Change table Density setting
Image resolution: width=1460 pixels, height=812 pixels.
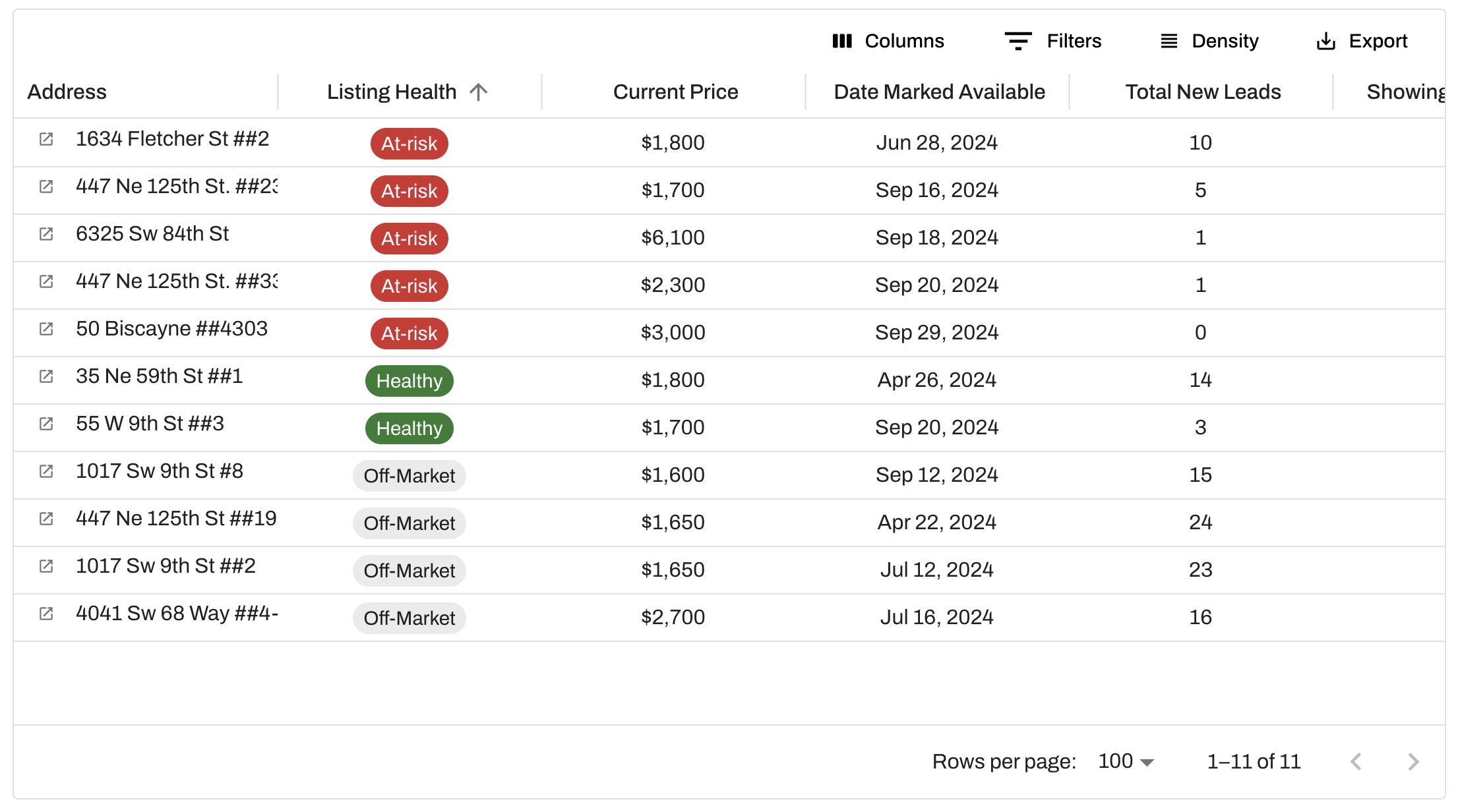1209,41
